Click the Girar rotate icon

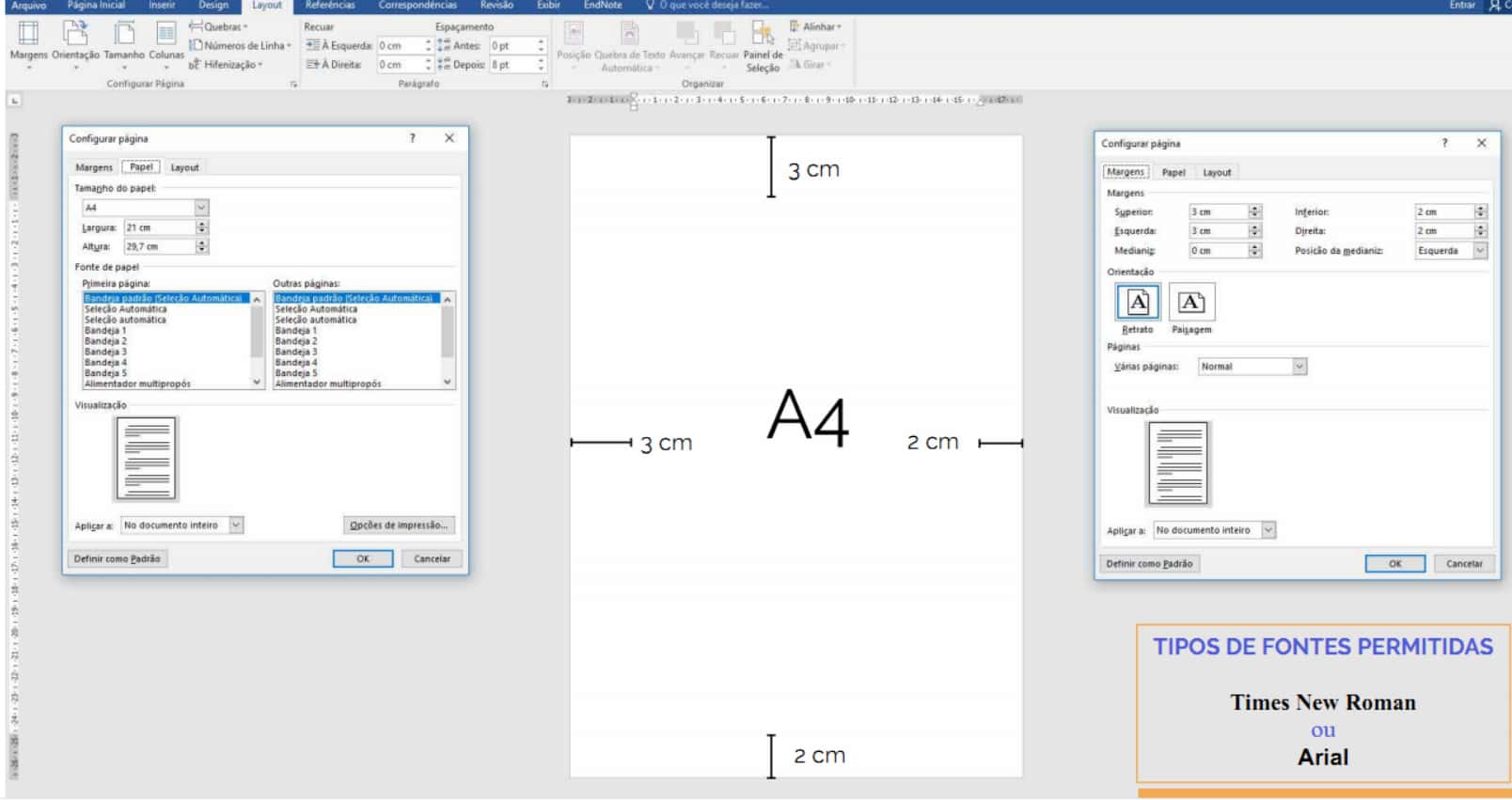click(x=810, y=64)
